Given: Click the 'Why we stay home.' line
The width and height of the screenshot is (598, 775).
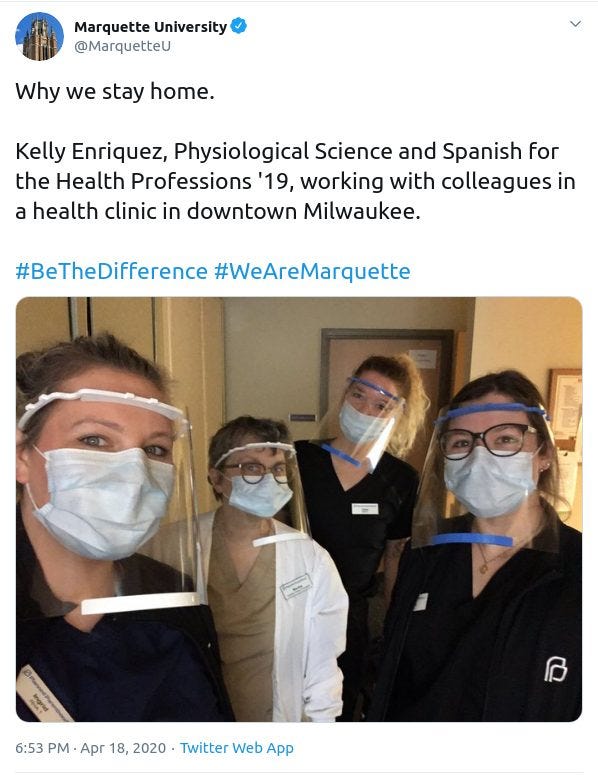Looking at the screenshot, I should (x=115, y=91).
